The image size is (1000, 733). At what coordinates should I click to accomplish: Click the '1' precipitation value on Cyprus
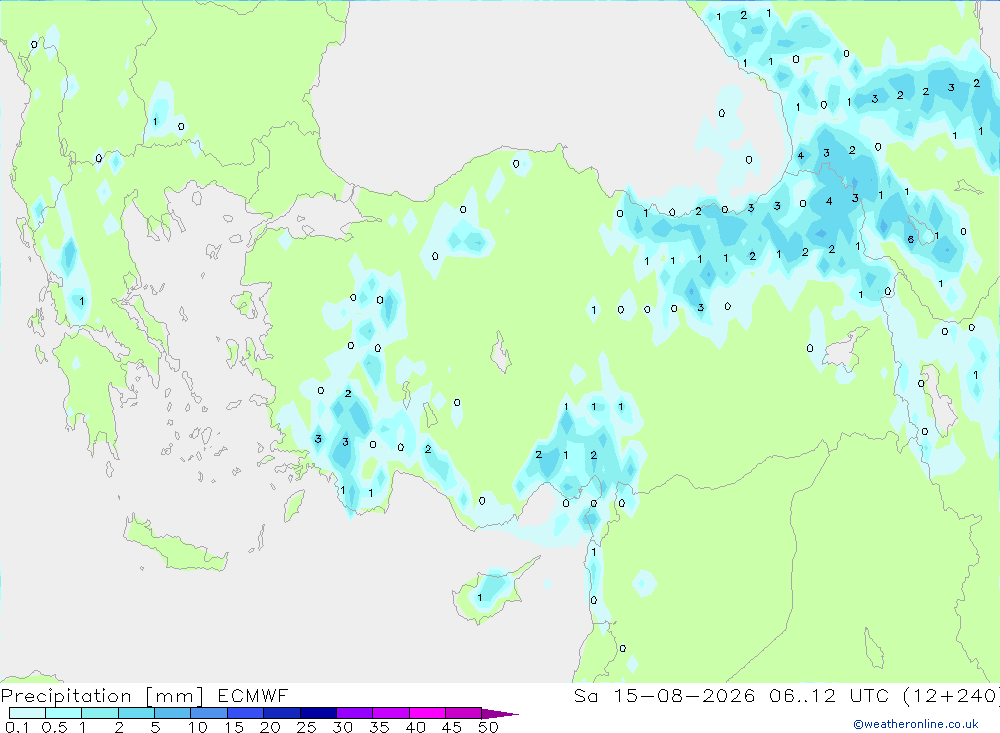tap(480, 598)
